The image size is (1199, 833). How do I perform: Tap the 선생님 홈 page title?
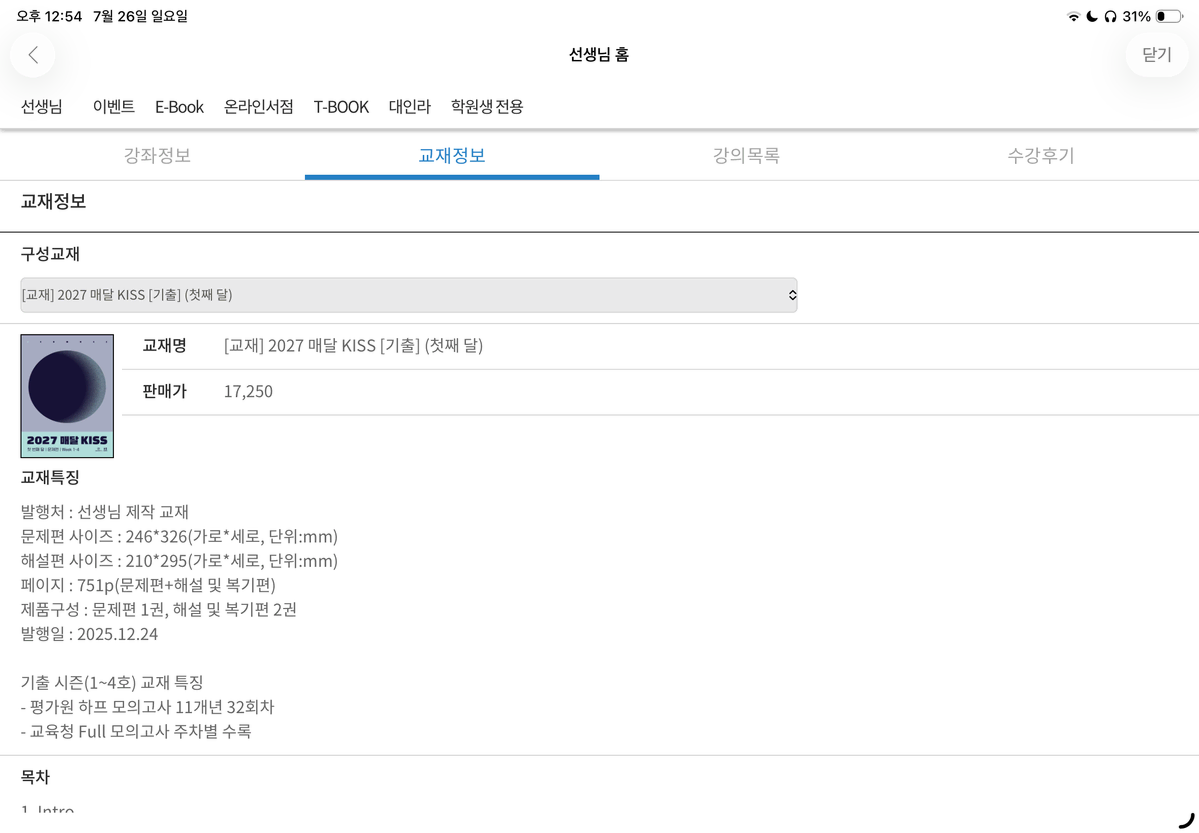(x=599, y=54)
